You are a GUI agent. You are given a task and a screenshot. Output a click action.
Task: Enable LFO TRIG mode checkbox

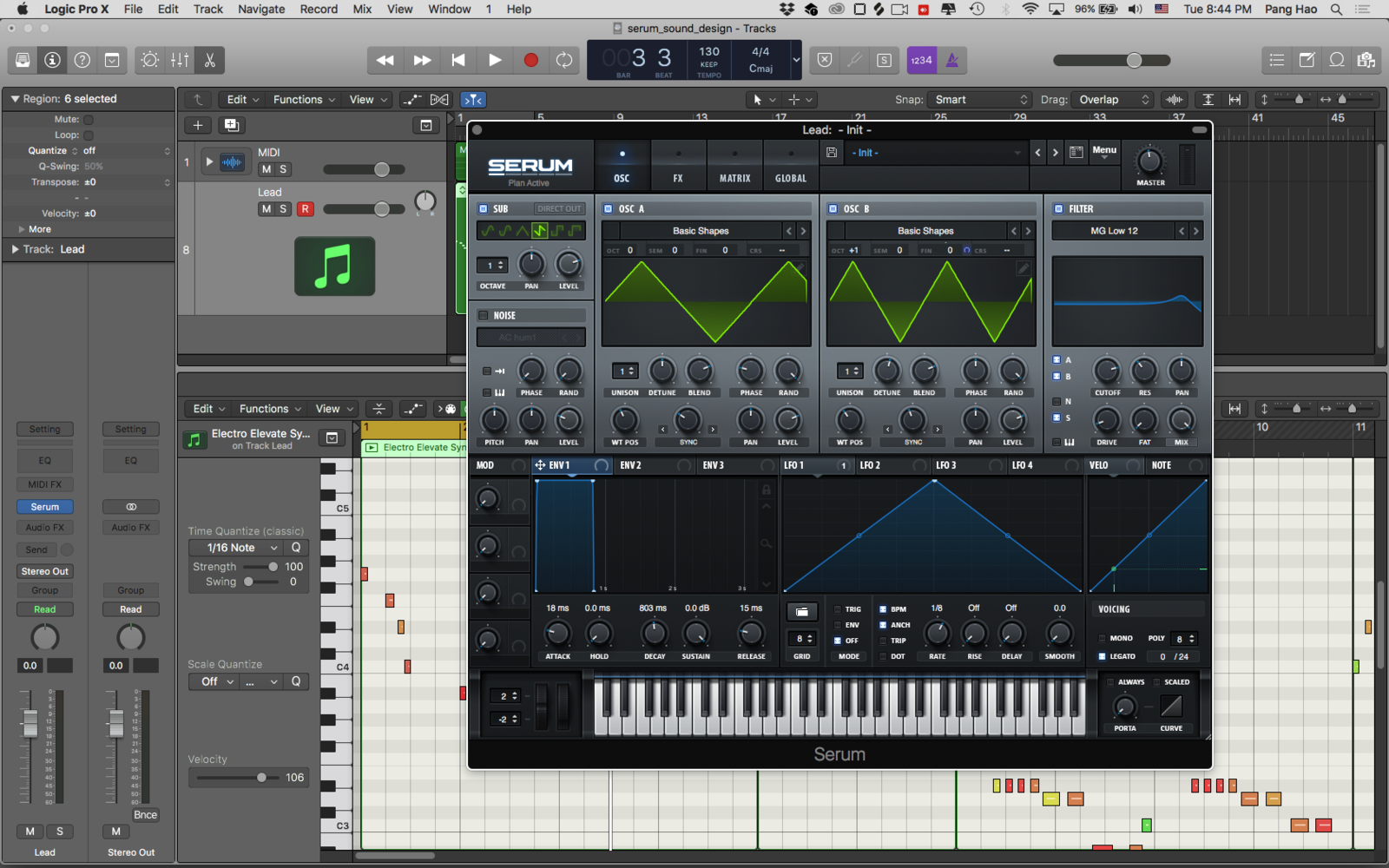(x=837, y=609)
